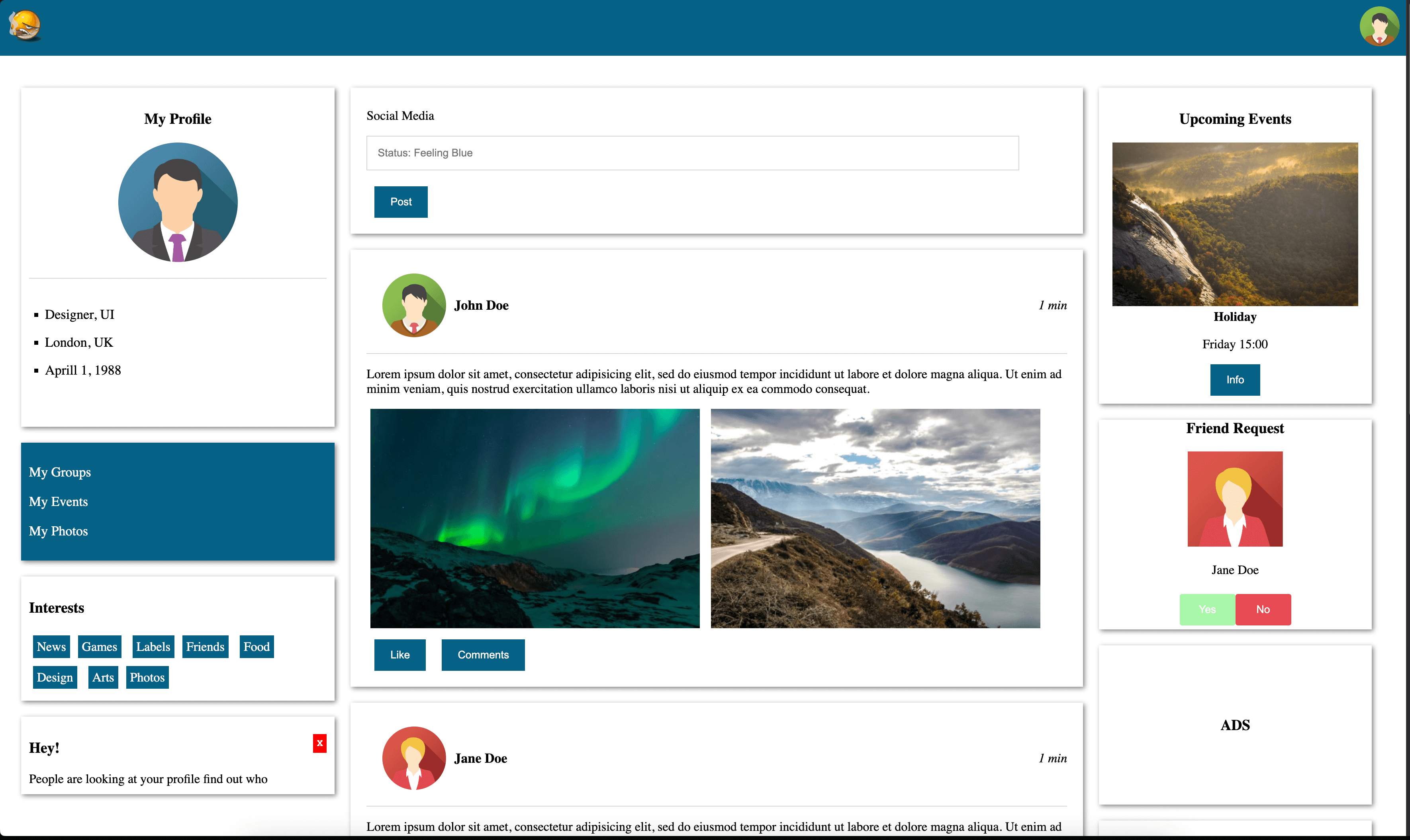
Task: Click Jane Doe's post avatar
Action: [x=414, y=758]
